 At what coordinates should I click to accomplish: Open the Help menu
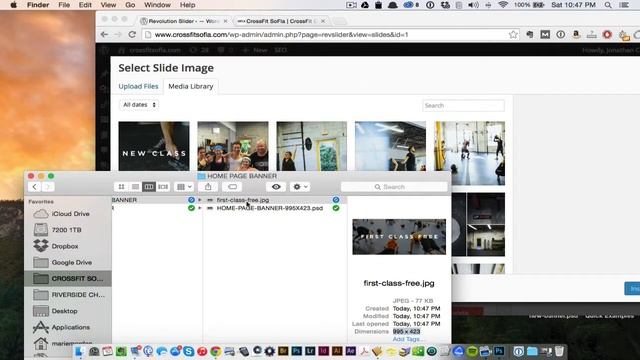[x=187, y=5]
